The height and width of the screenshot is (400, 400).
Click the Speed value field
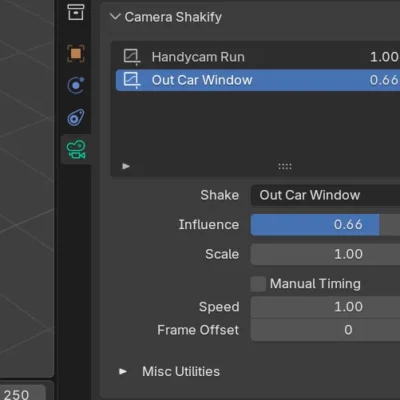[325, 307]
